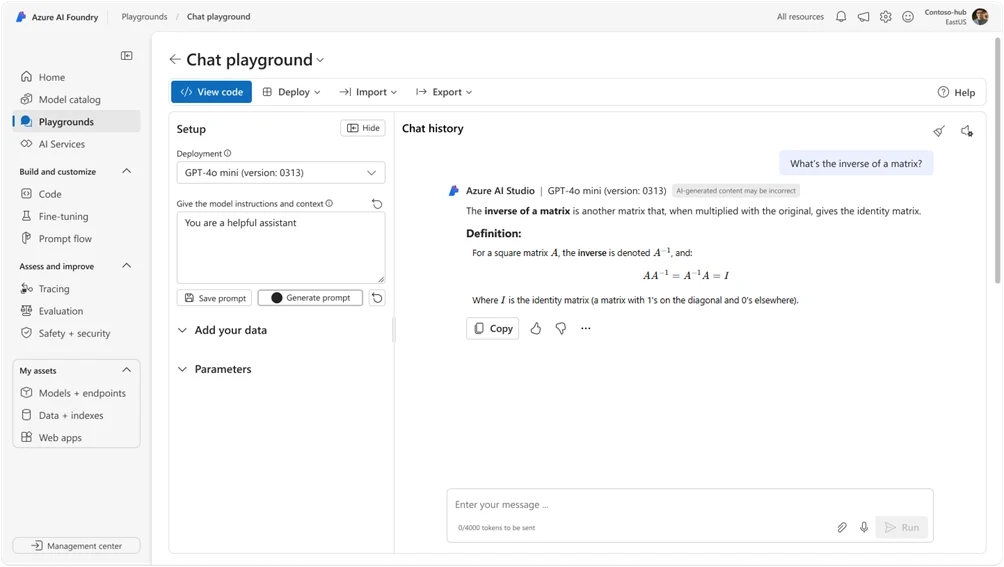Click All resources link

point(800,17)
